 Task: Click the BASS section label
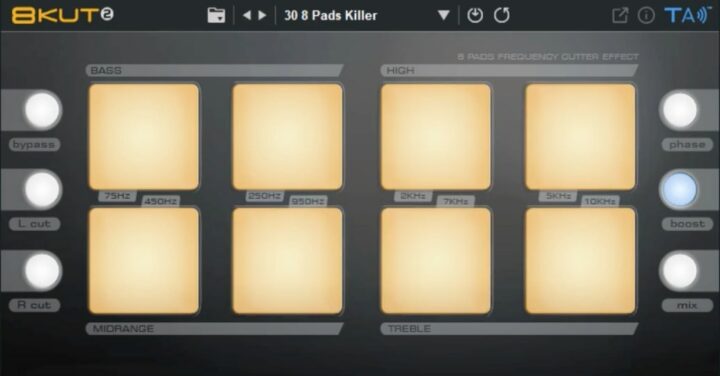106,70
